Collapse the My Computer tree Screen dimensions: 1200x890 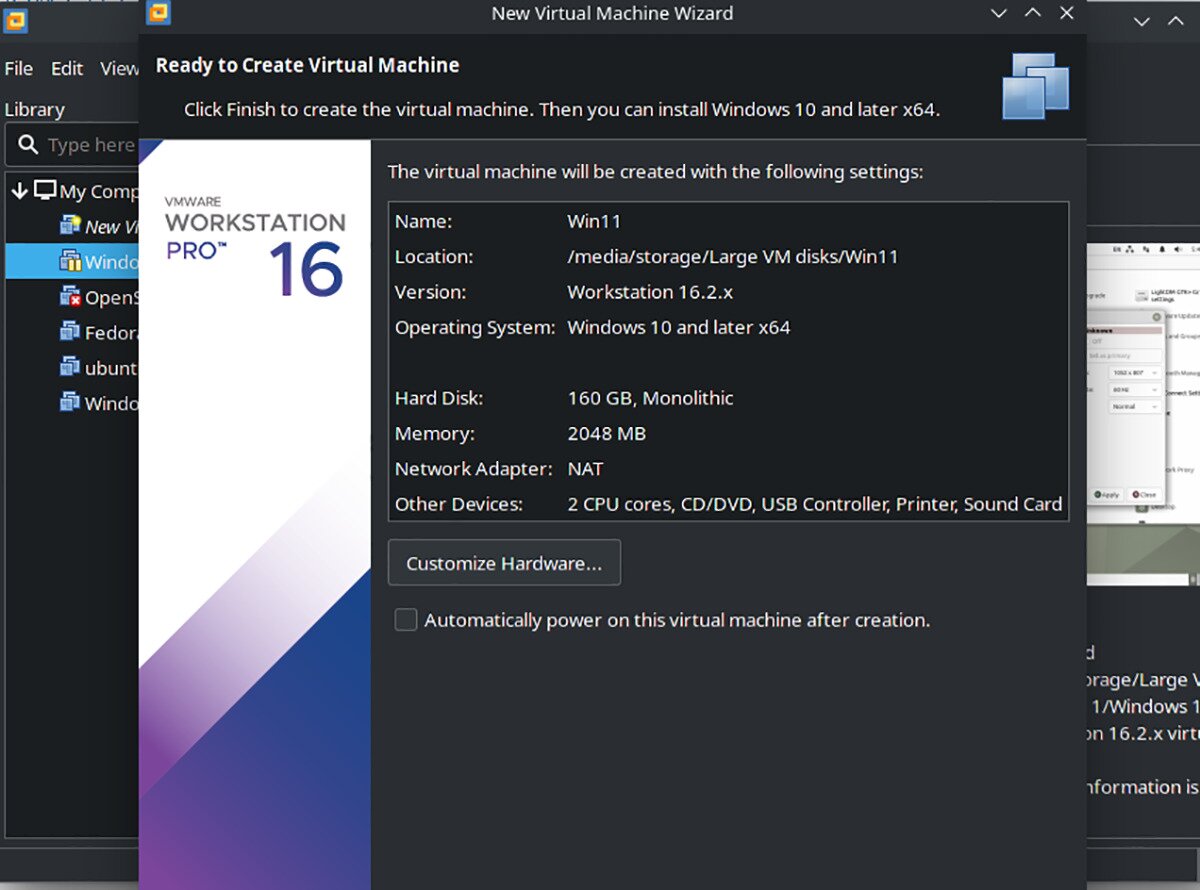pos(20,190)
